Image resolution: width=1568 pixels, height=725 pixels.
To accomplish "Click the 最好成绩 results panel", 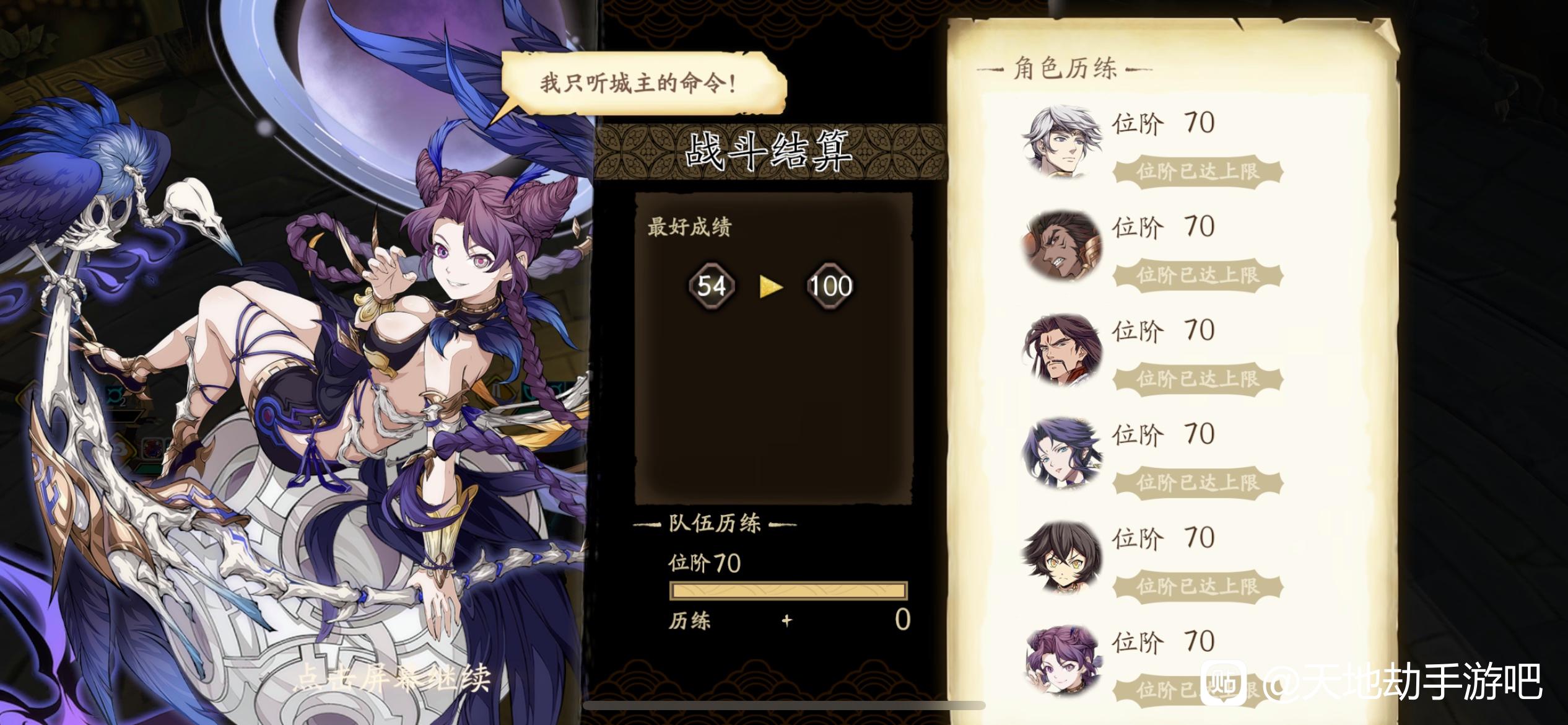I will [x=774, y=348].
